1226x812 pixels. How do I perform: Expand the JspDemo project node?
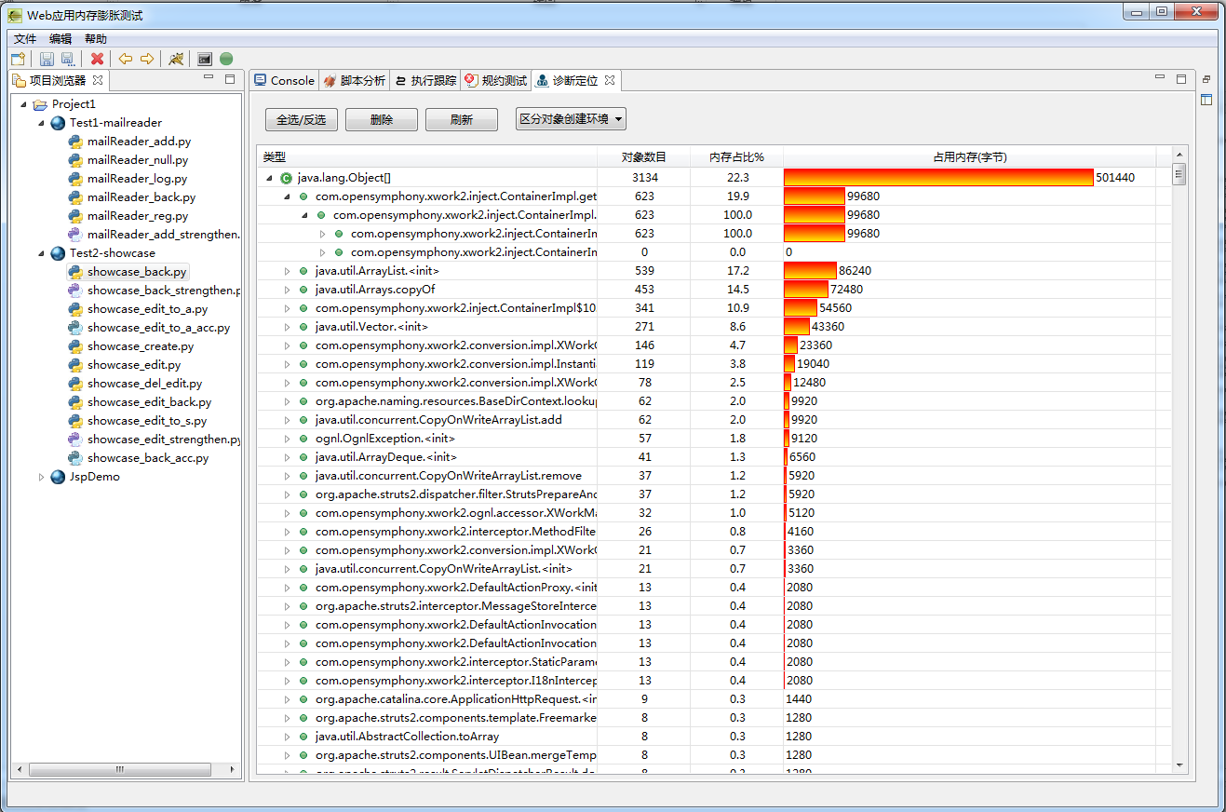42,477
